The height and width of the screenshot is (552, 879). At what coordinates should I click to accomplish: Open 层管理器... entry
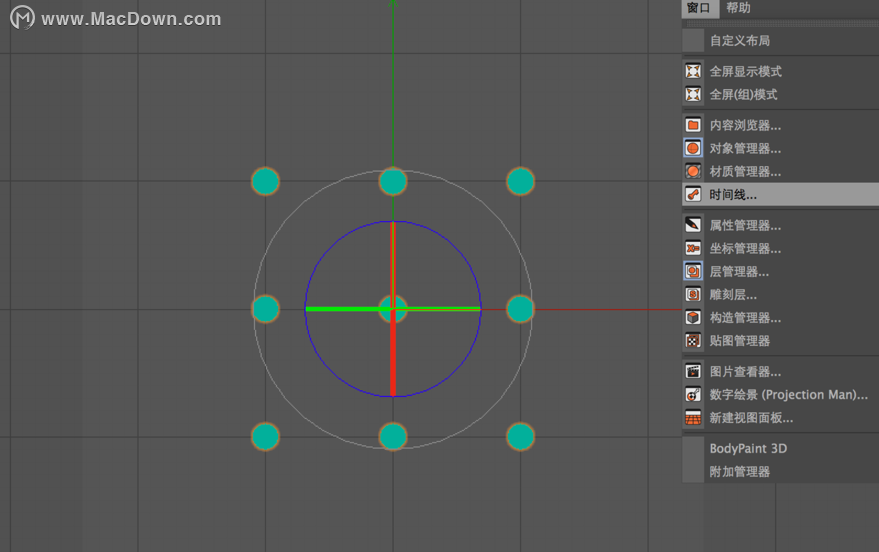click(739, 272)
